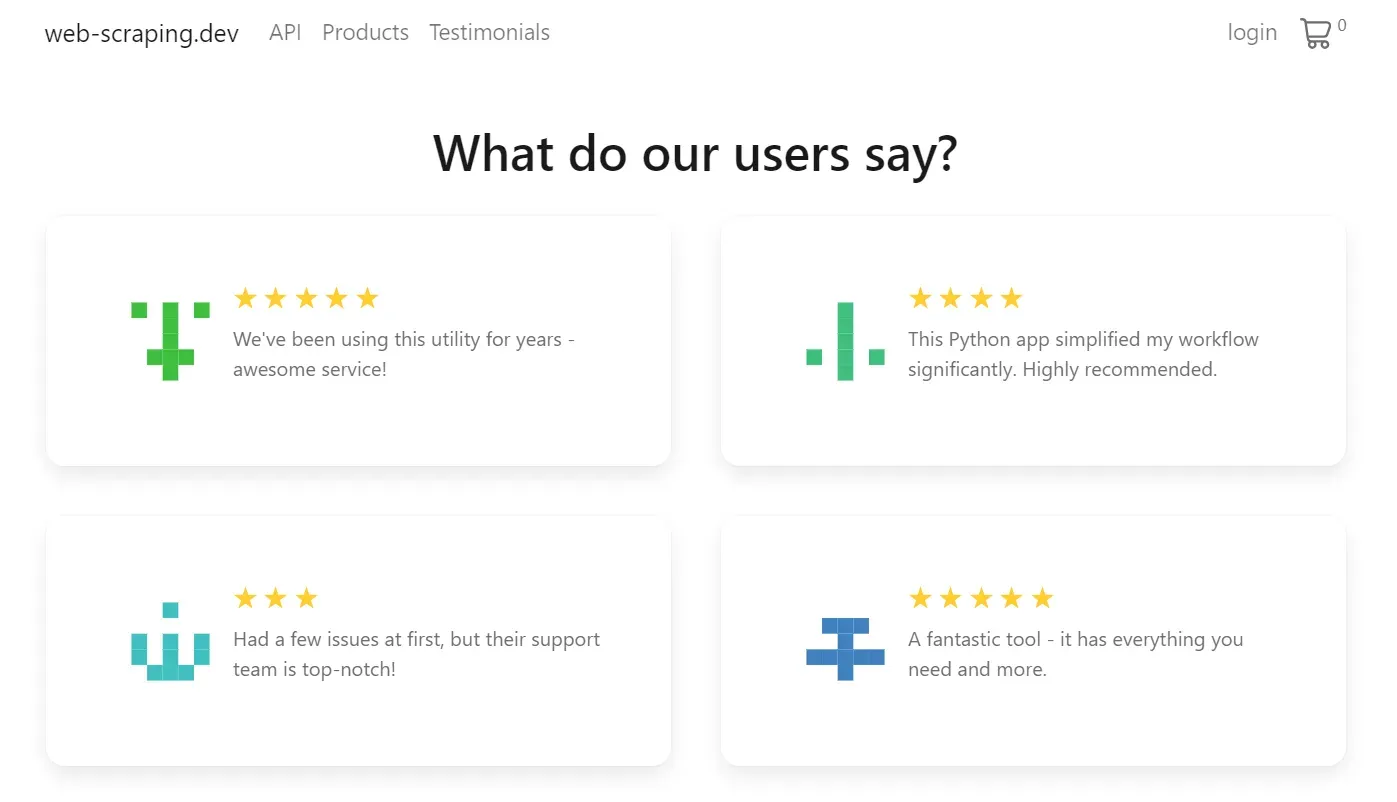This screenshot has height=802, width=1397.
Task: Click the Python workflow testimonial text
Action: pyautogui.click(x=1083, y=354)
